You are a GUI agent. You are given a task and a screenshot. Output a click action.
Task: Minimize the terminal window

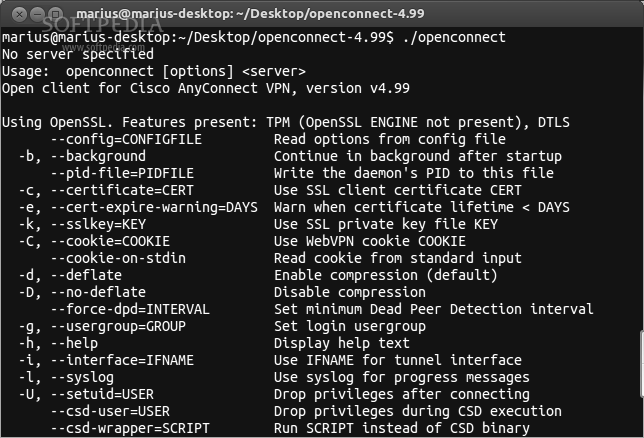37,14
